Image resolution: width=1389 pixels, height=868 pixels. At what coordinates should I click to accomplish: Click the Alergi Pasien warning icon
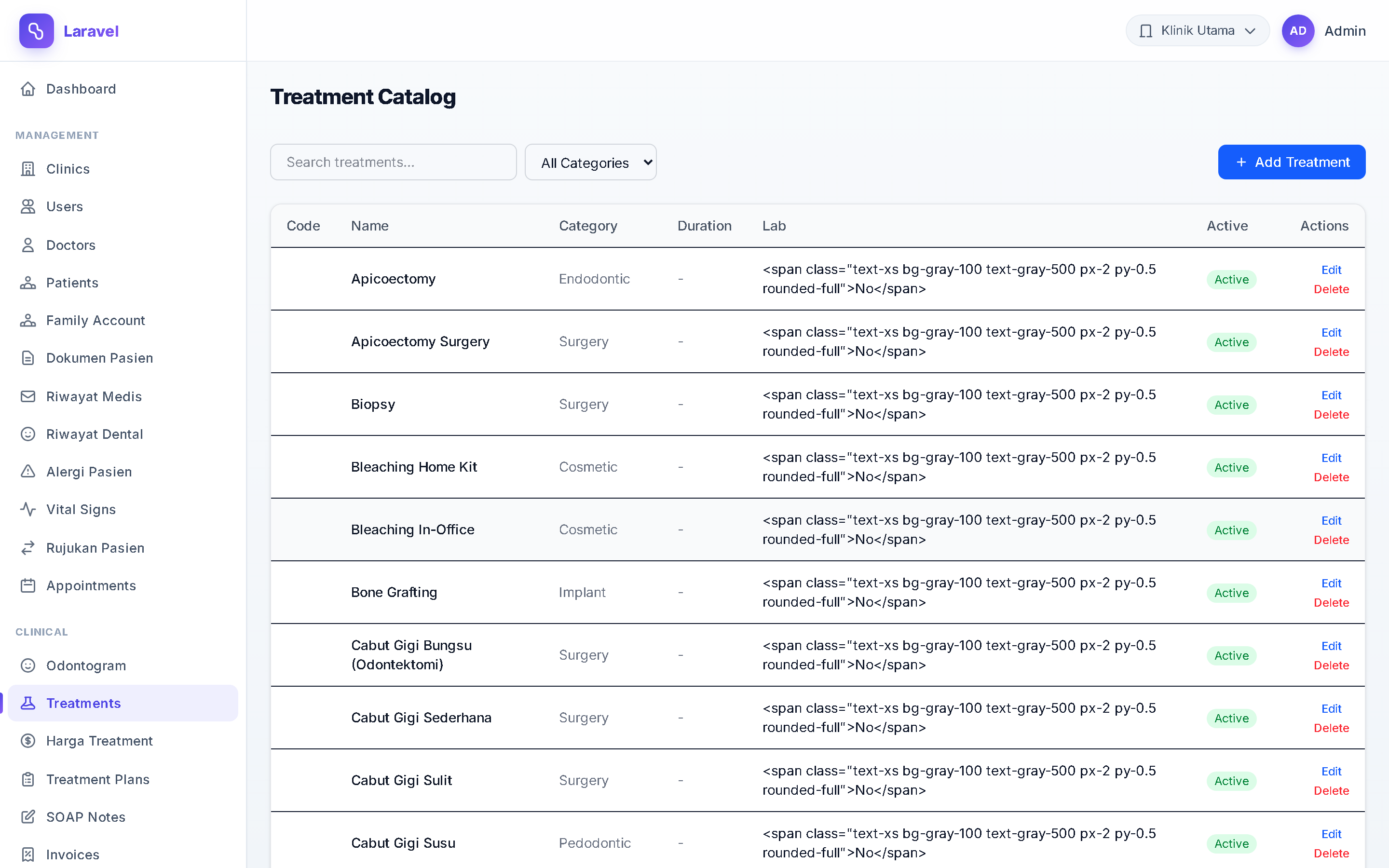28,472
